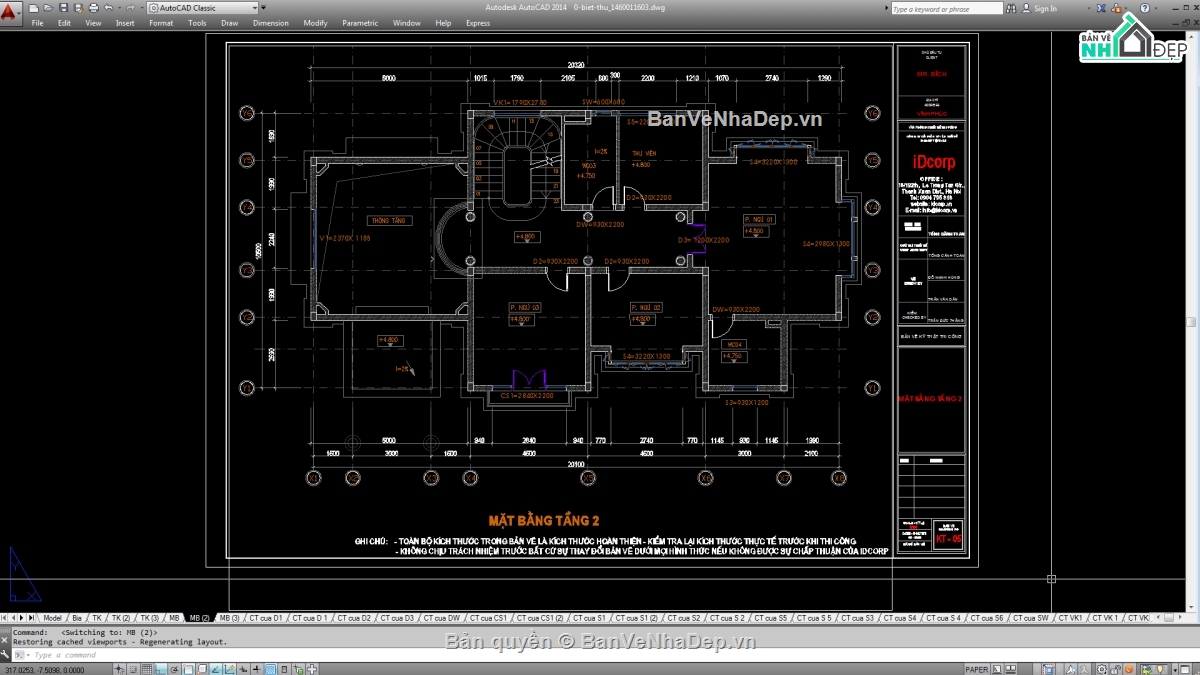The image size is (1200, 675).
Task: Toggle Object Snap Tracking in status bar
Action: (x=215, y=669)
